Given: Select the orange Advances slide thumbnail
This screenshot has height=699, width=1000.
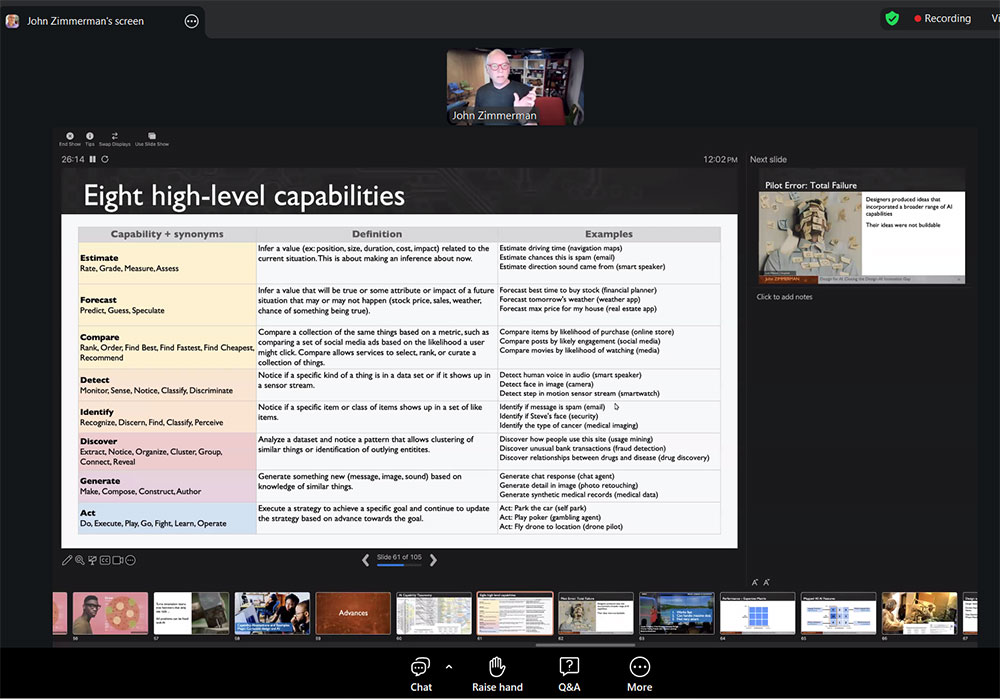Looking at the screenshot, I should (x=353, y=613).
